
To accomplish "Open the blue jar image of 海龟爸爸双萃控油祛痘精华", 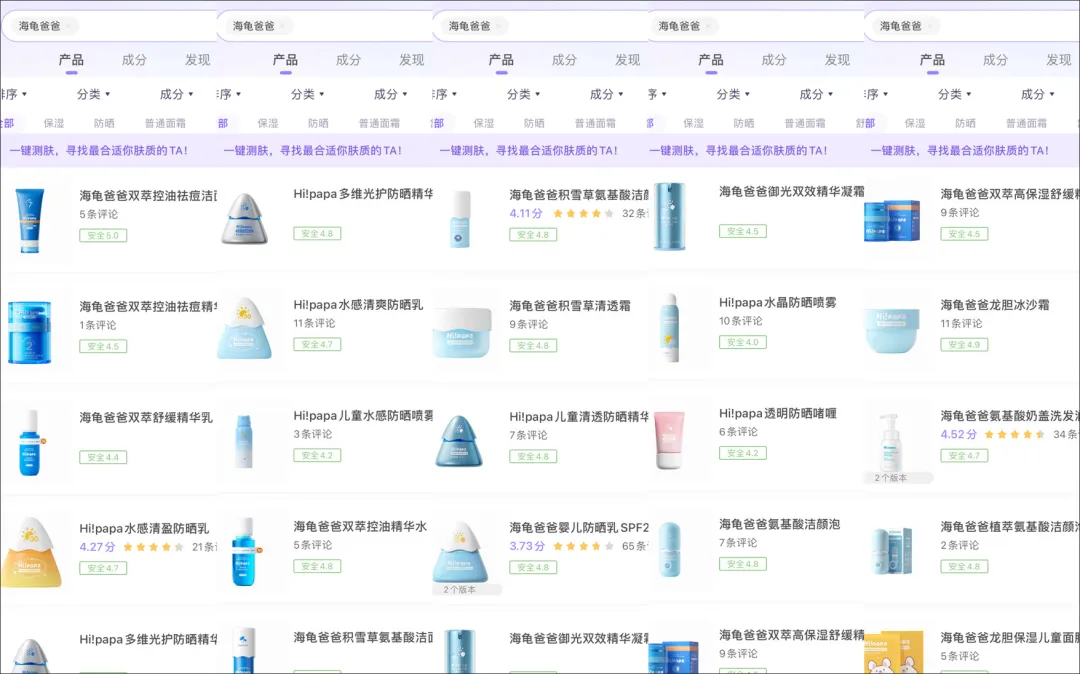I will (30, 332).
